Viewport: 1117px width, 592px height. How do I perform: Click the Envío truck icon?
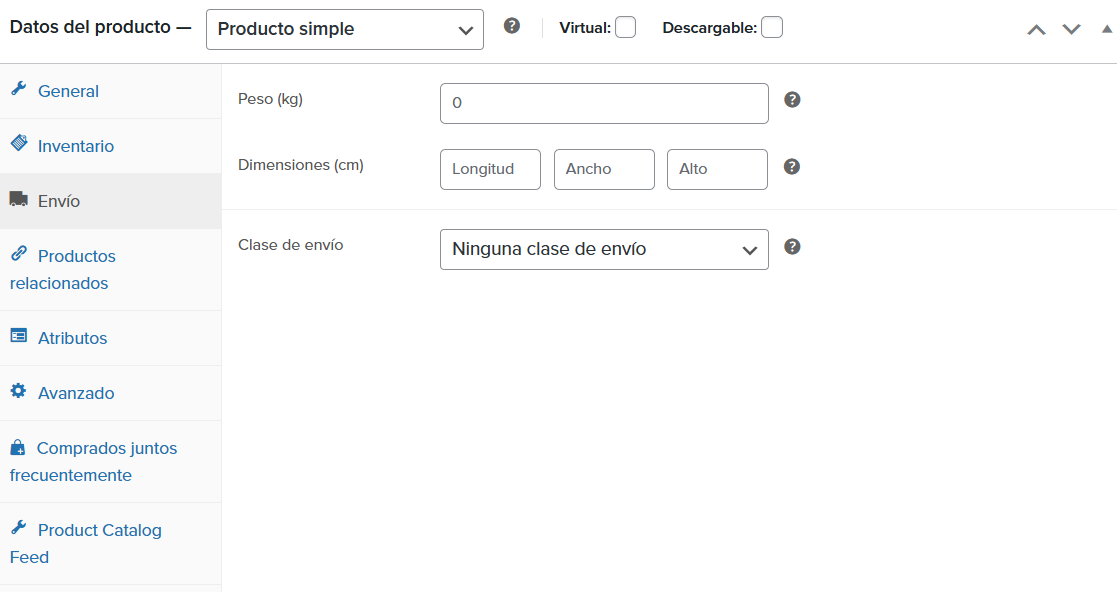coord(19,199)
